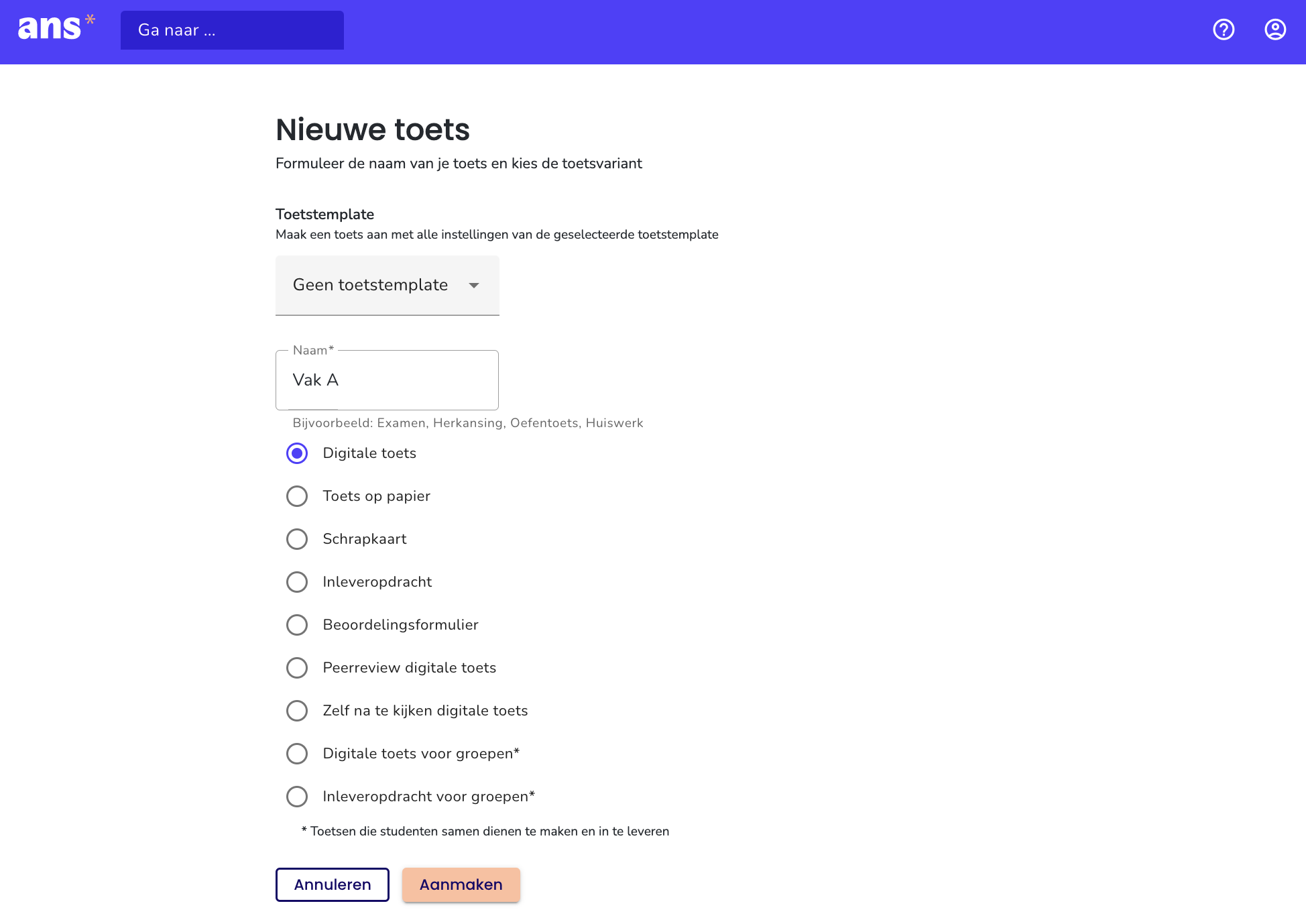Screen dimensions: 1306x924
Task: Click the Toets op papier label text
Action: pos(377,496)
